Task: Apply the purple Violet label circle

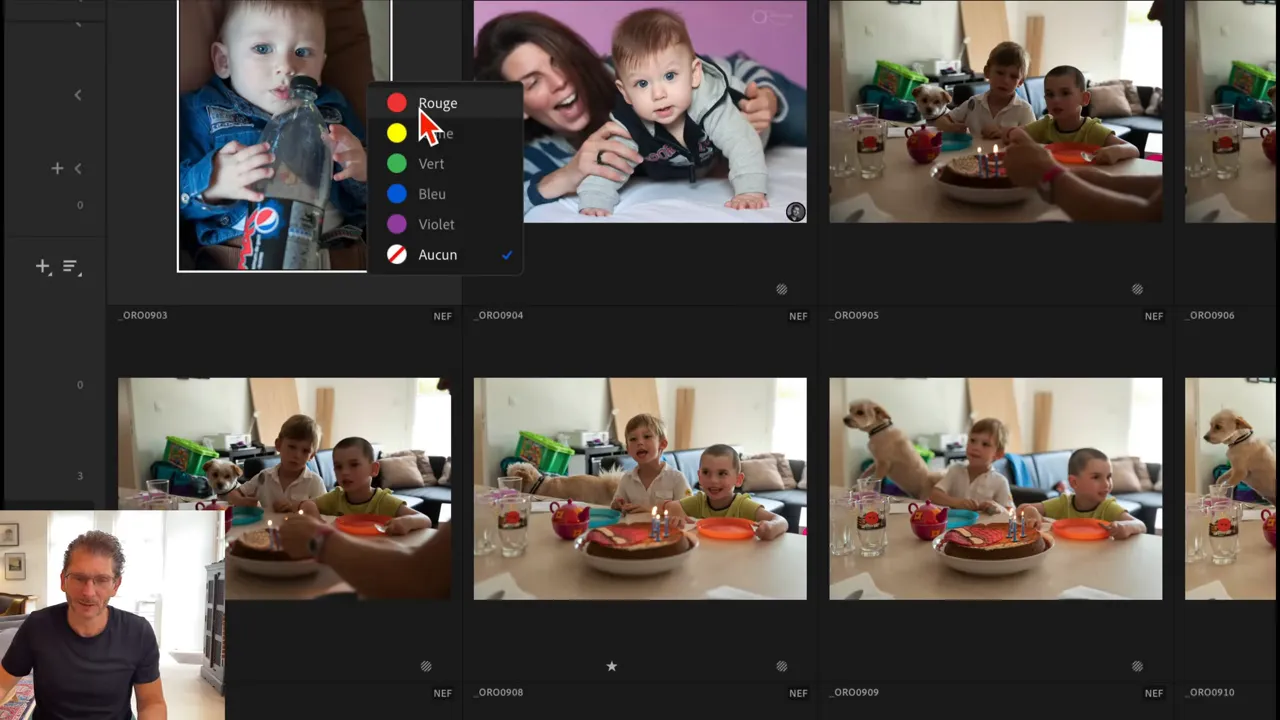Action: point(397,224)
